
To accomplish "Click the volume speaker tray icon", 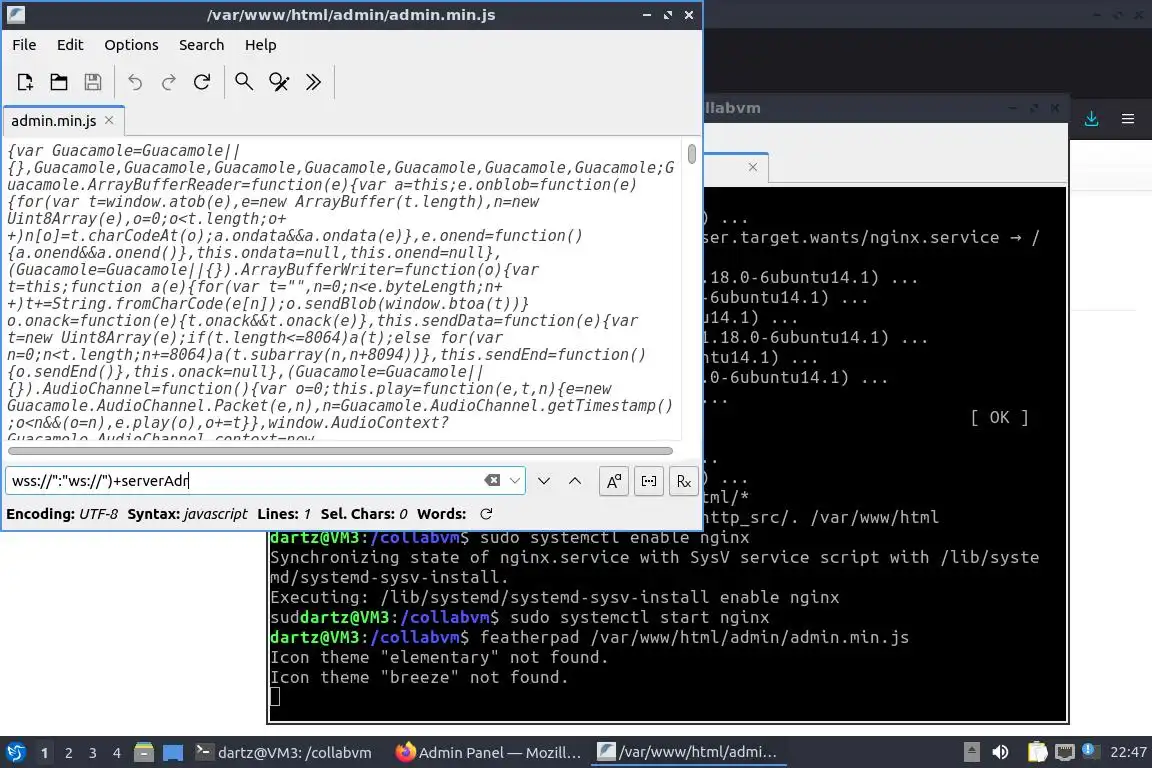I will coord(1001,752).
